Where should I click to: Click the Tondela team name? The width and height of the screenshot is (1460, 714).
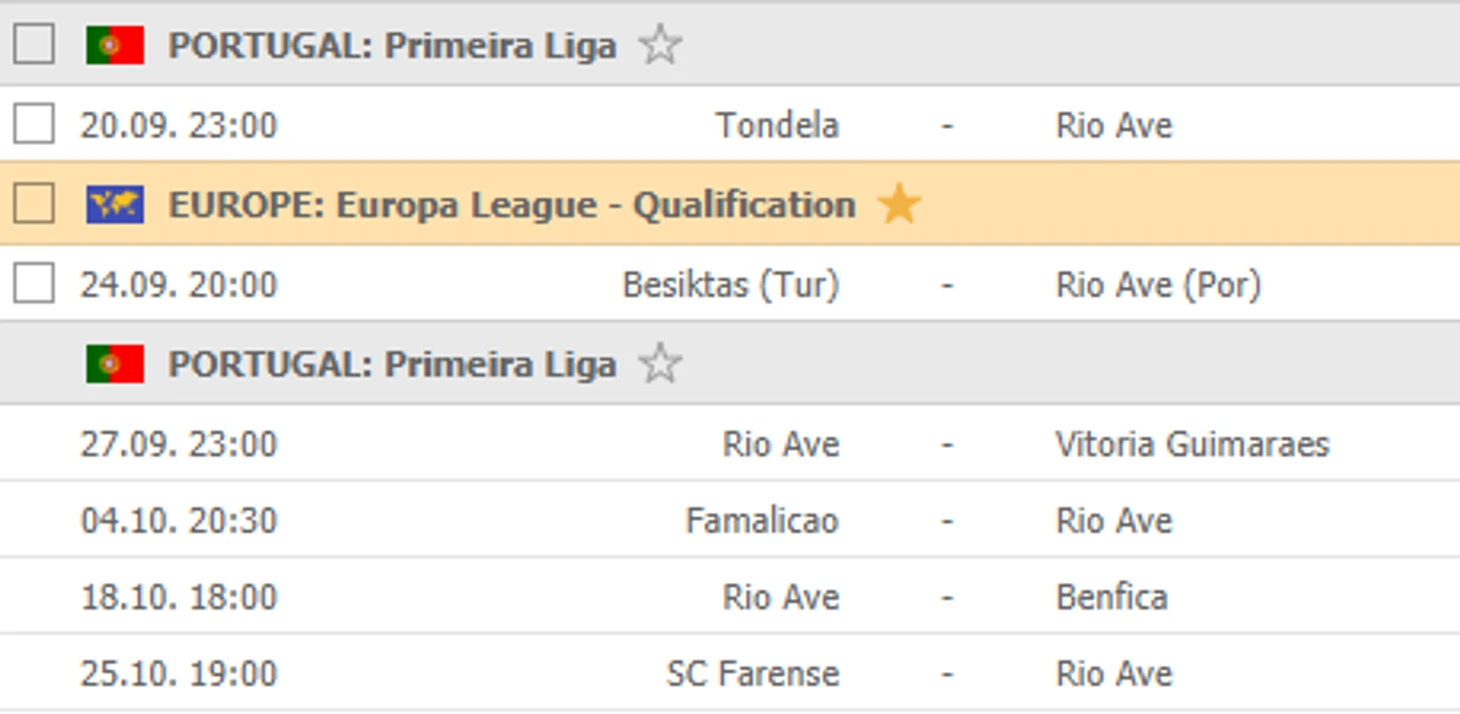click(777, 126)
